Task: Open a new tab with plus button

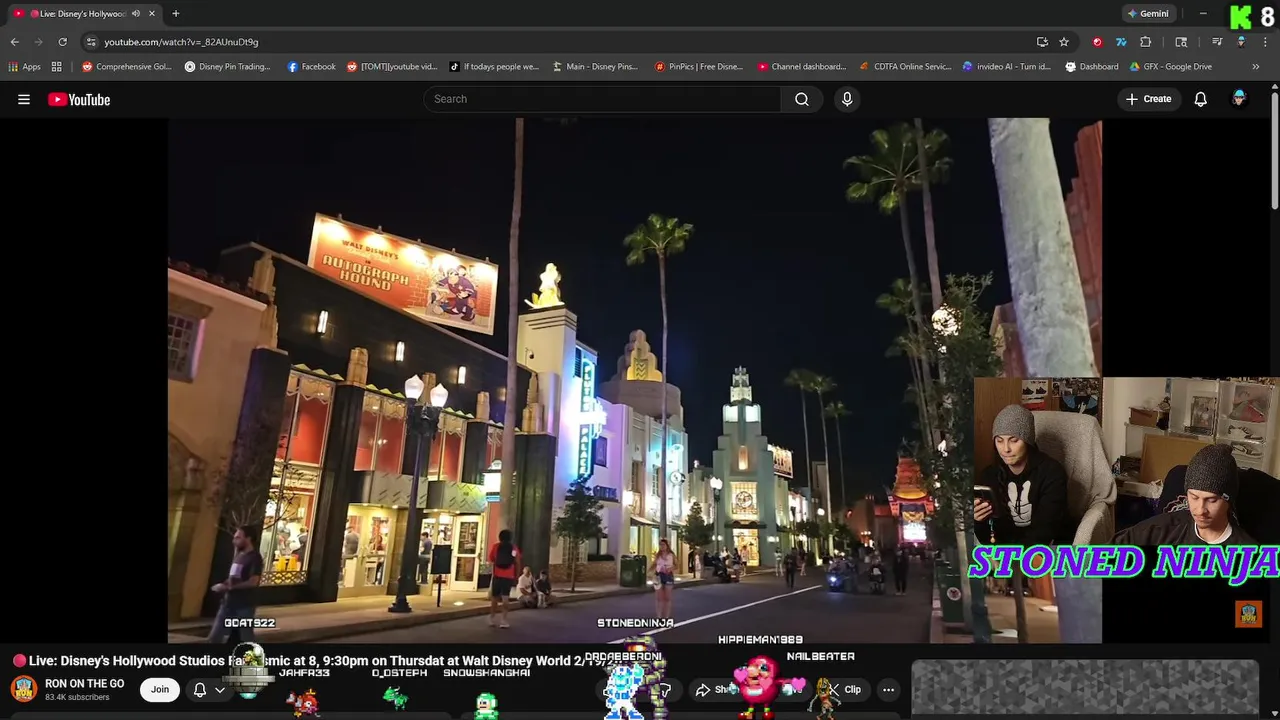Action: (x=175, y=14)
